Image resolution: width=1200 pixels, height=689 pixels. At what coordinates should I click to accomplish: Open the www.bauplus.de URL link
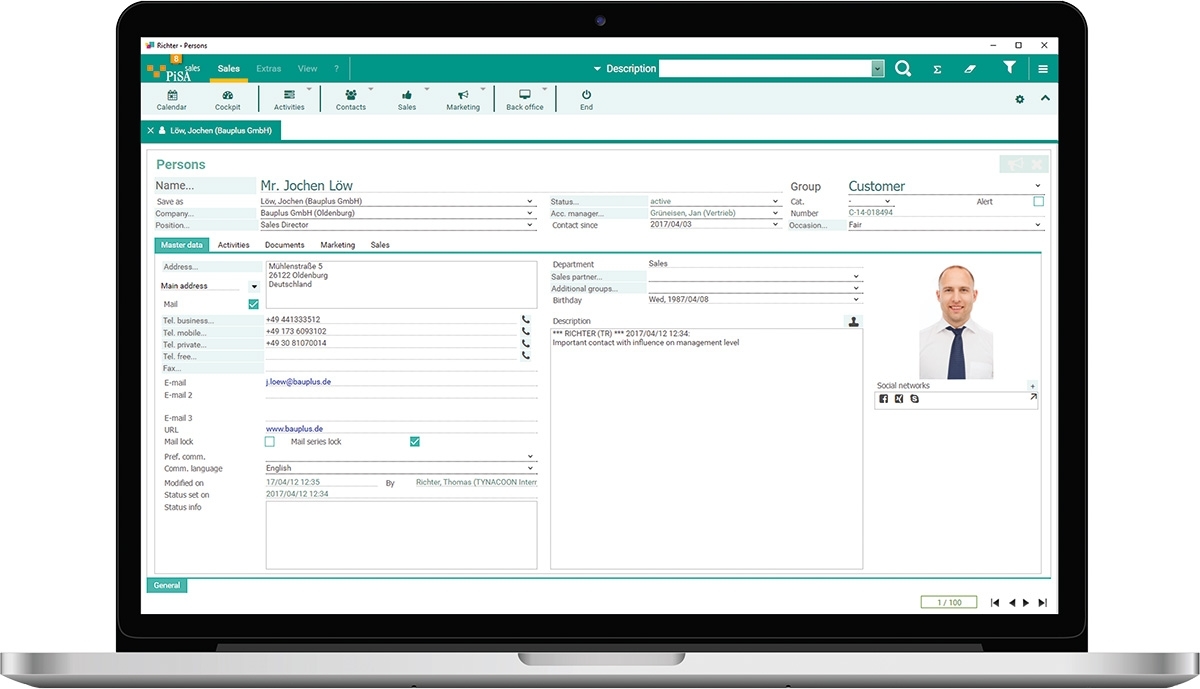pyautogui.click(x=294, y=429)
